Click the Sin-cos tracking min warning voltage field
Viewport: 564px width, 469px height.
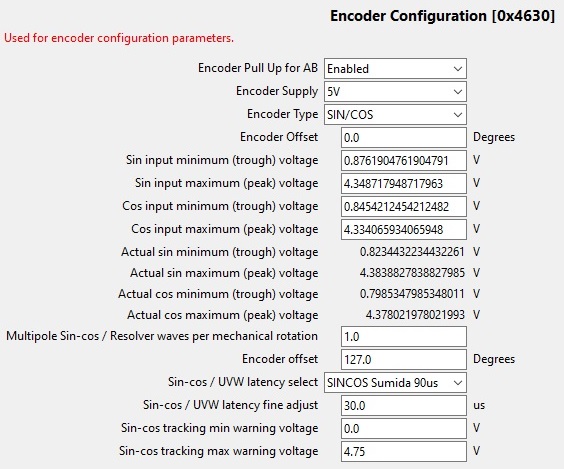click(404, 428)
